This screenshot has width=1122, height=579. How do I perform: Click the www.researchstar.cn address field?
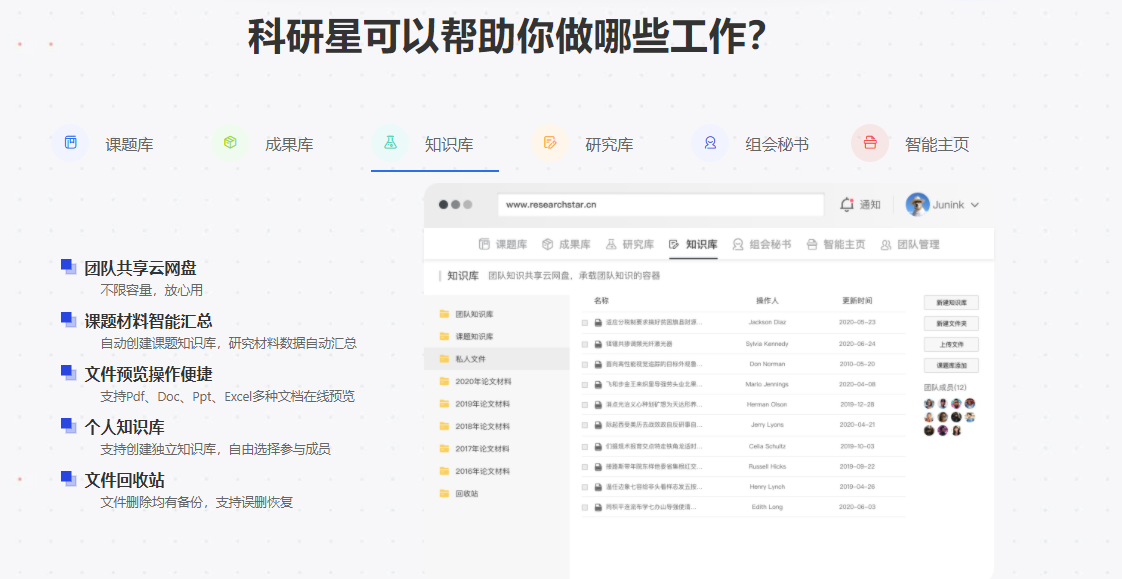pos(661,205)
